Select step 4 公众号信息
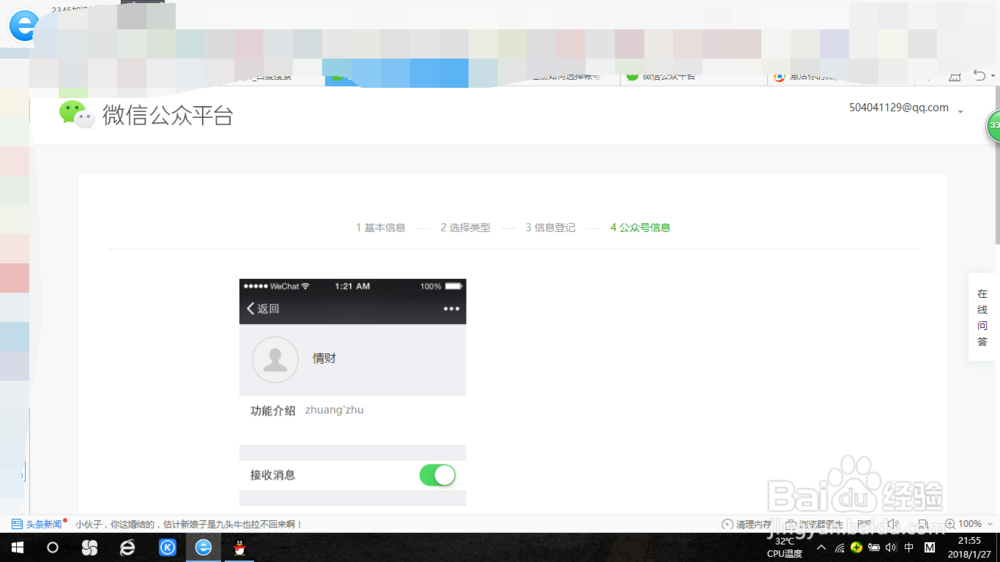This screenshot has height=562, width=1000. coord(640,228)
